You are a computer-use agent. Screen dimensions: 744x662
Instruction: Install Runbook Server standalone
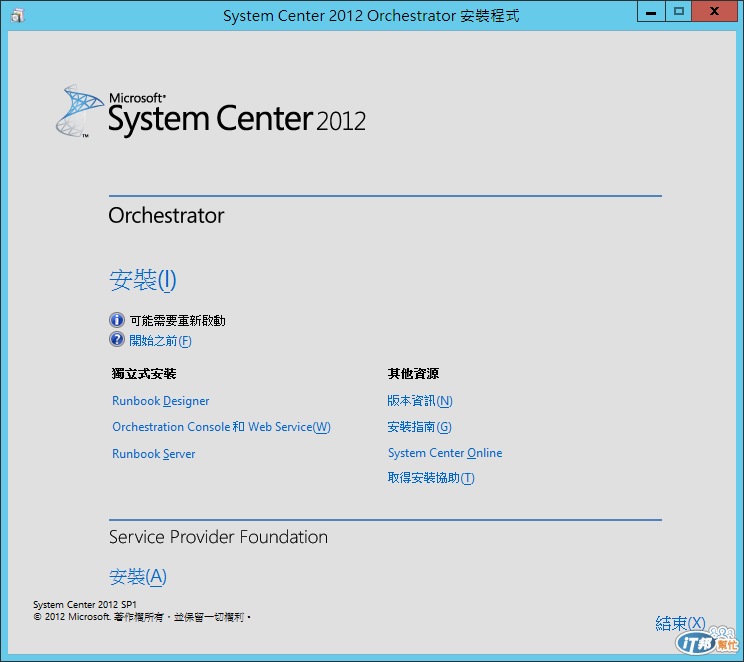pyautogui.click(x=153, y=454)
